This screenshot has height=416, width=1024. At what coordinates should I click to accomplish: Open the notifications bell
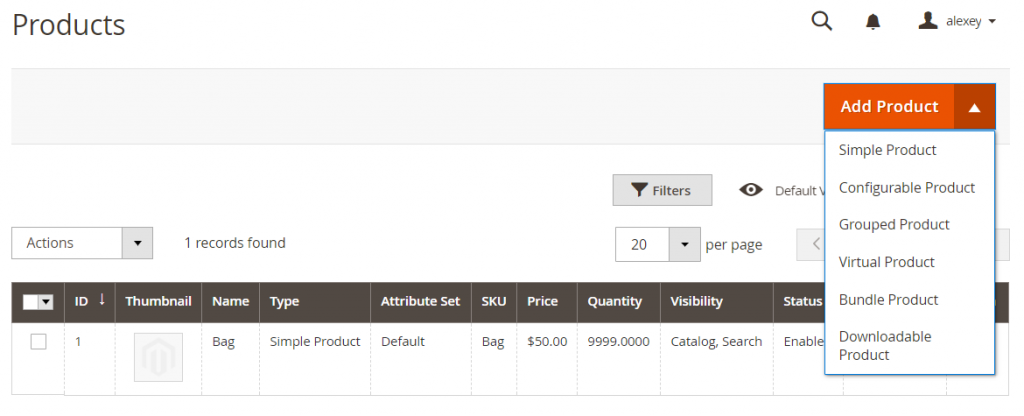[872, 22]
